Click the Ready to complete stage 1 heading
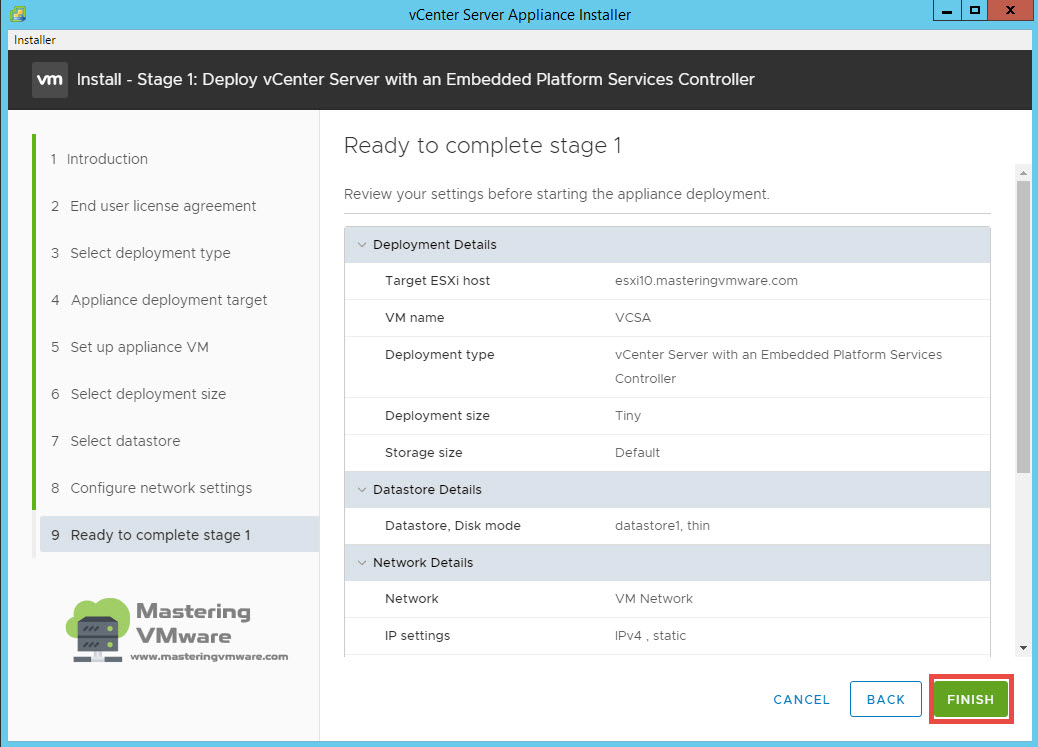The image size is (1038, 747). (x=483, y=145)
